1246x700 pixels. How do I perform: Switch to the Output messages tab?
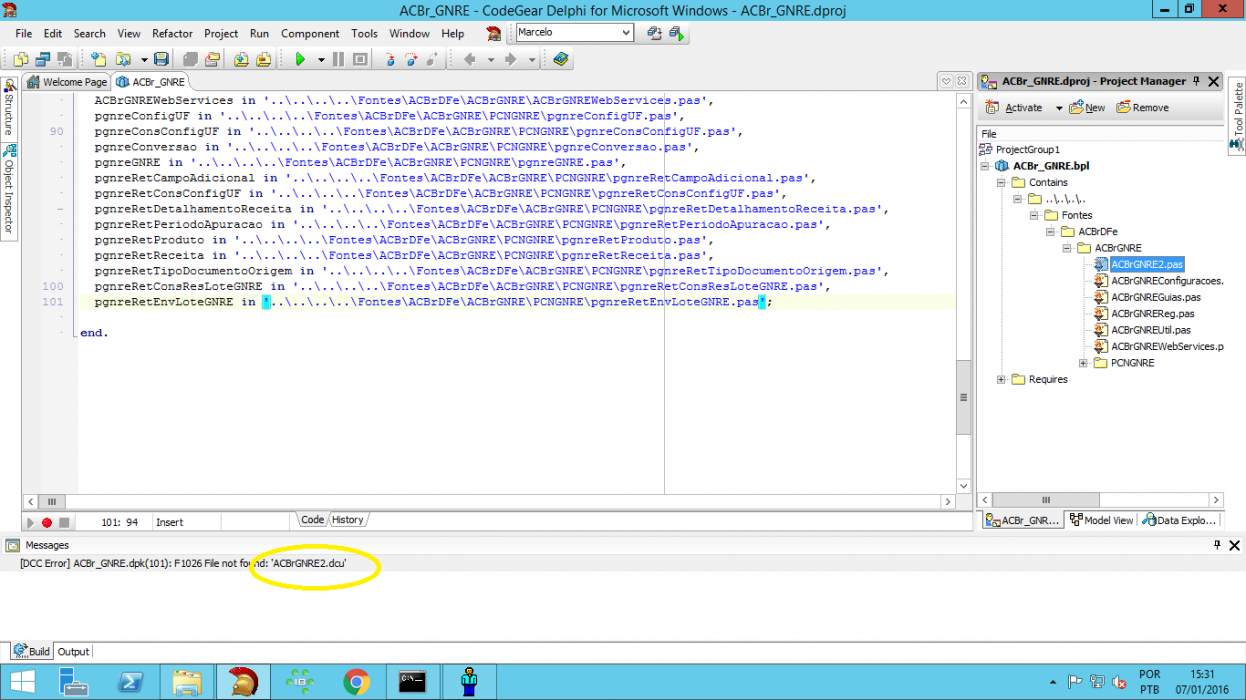[x=73, y=652]
